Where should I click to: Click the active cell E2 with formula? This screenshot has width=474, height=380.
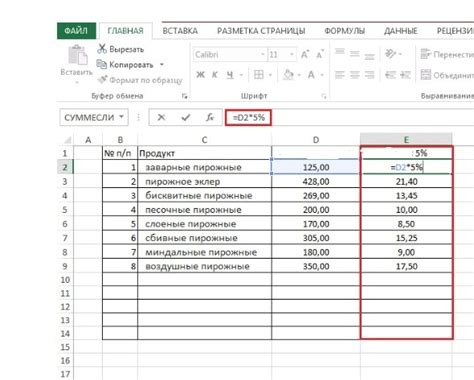click(406, 167)
